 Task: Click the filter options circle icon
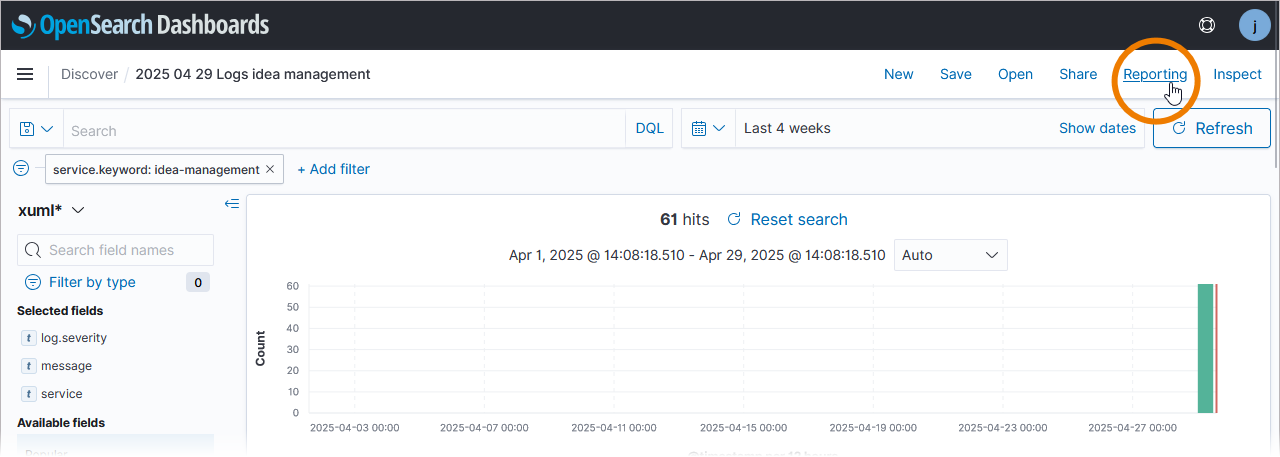[x=22, y=169]
